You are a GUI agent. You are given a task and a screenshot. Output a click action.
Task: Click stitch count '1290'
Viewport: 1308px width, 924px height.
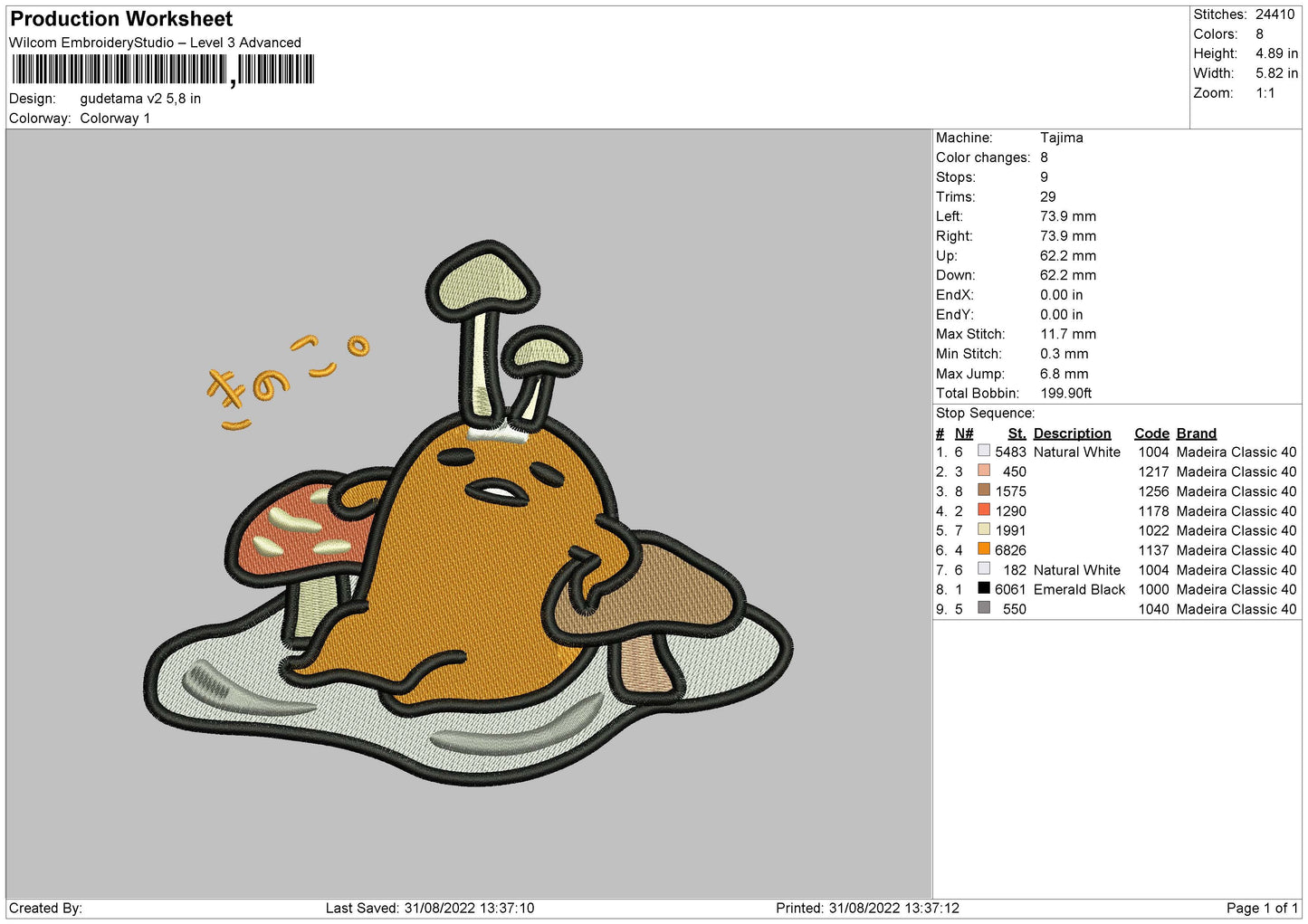(1010, 511)
